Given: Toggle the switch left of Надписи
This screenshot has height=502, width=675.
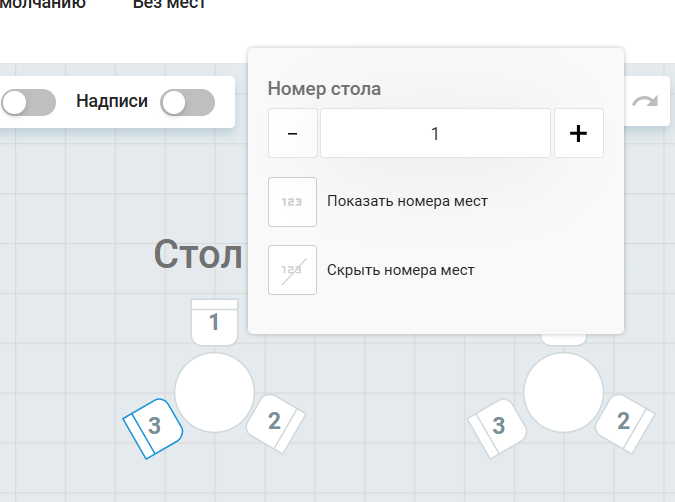Looking at the screenshot, I should point(28,102).
